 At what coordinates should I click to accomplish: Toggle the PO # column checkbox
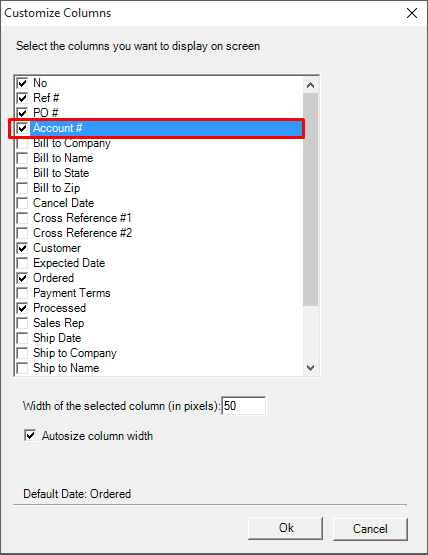[x=22, y=113]
